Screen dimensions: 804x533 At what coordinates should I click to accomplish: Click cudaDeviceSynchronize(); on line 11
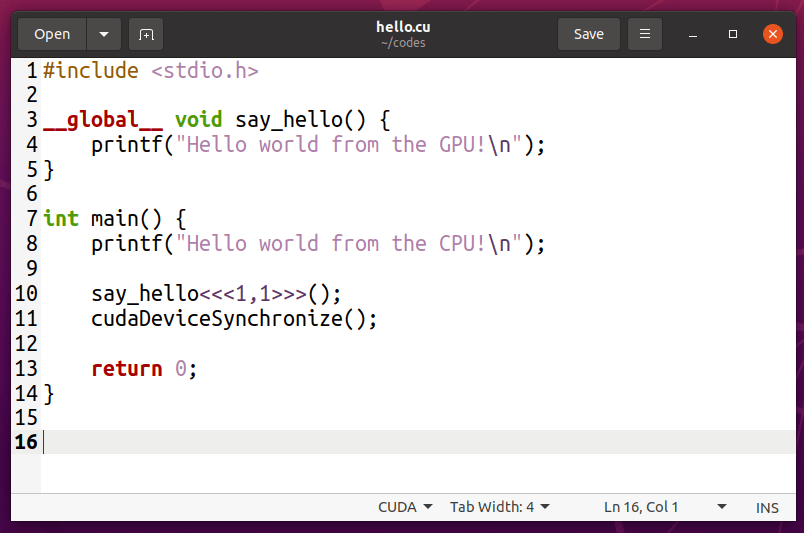click(x=234, y=319)
